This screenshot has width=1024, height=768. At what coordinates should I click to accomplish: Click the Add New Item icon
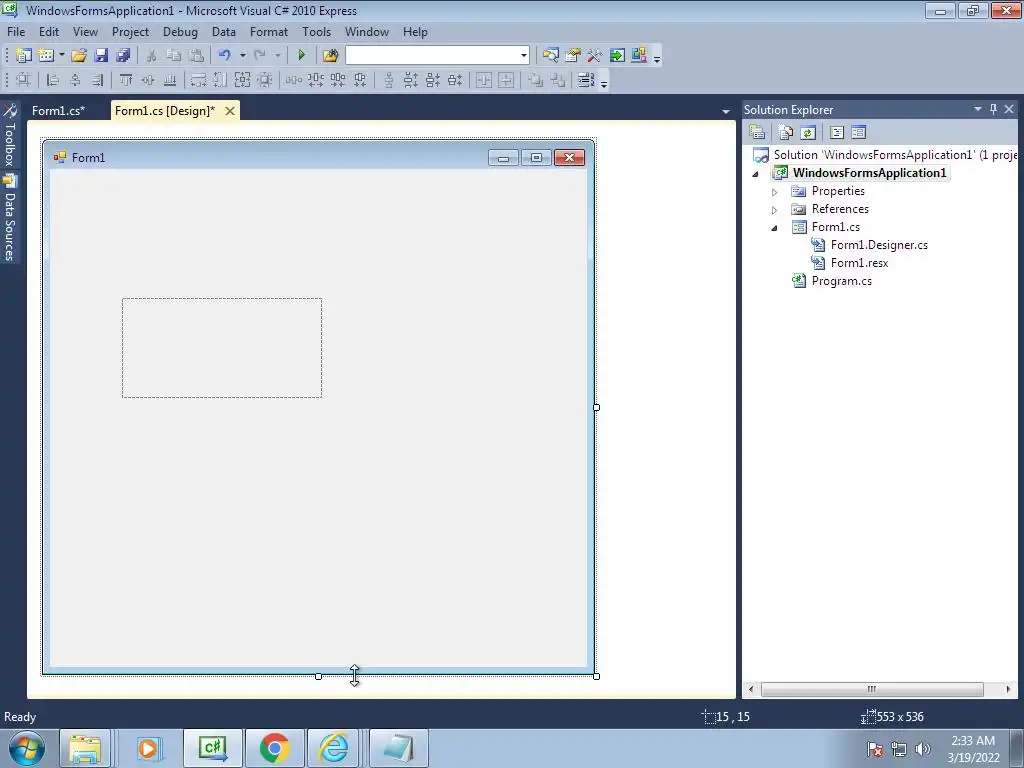[46, 56]
